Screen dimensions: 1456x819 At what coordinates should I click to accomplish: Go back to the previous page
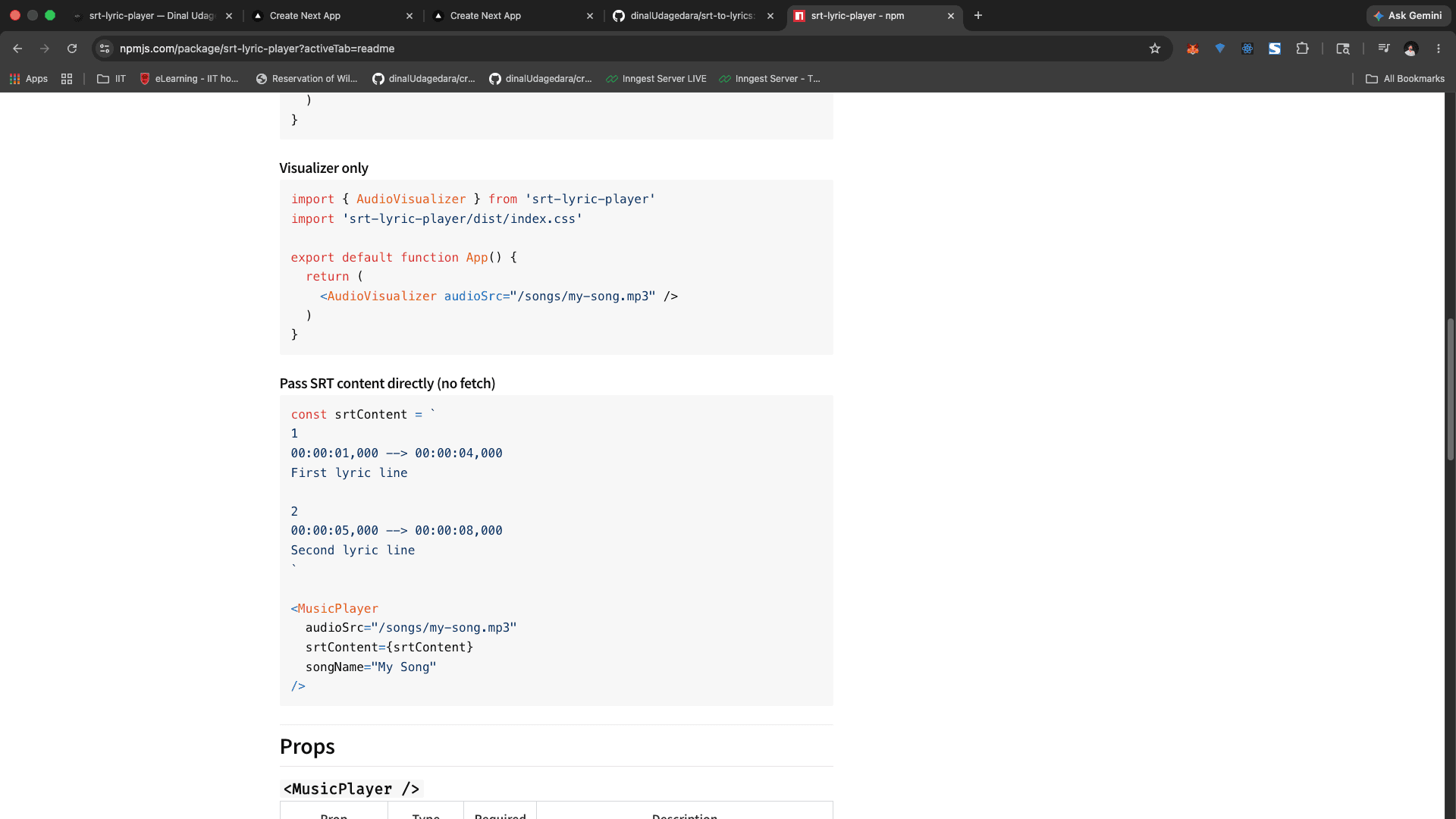click(17, 49)
